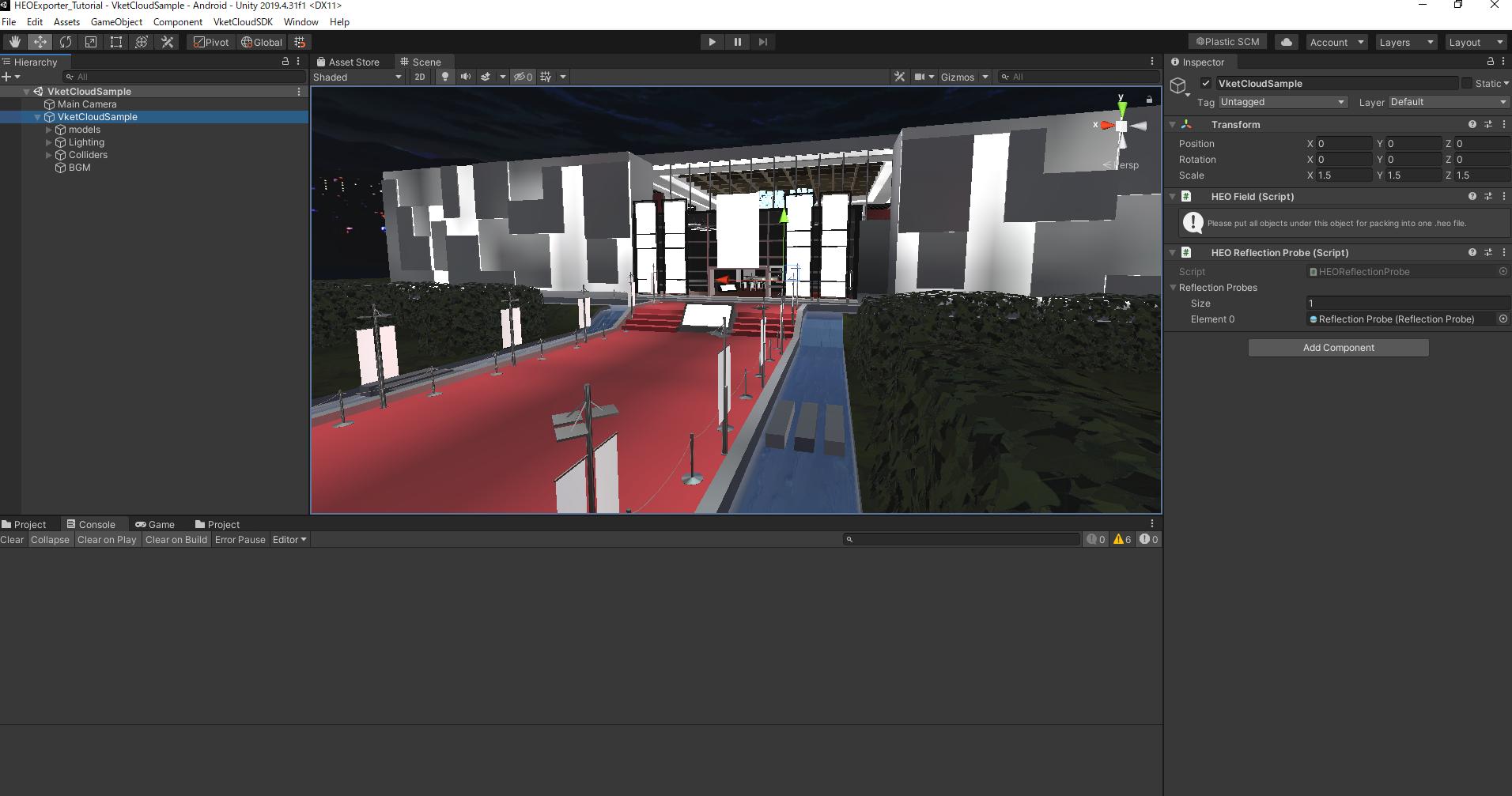Toggle scene lighting bulb icon
The image size is (1512, 796).
[x=445, y=77]
